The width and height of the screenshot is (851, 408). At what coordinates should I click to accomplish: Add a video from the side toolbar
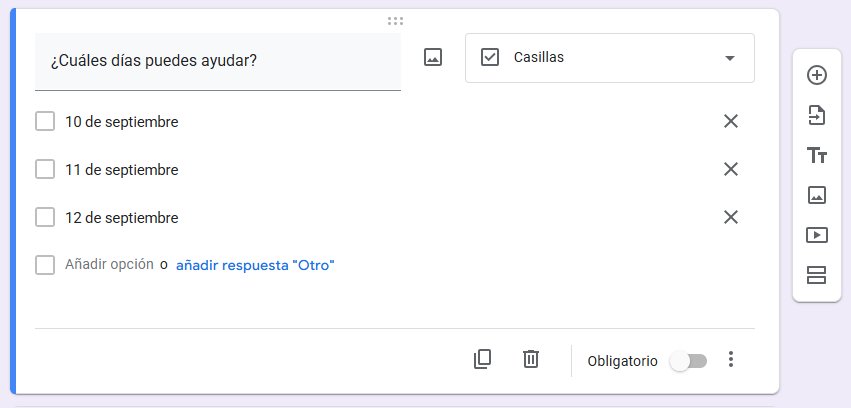click(x=817, y=235)
